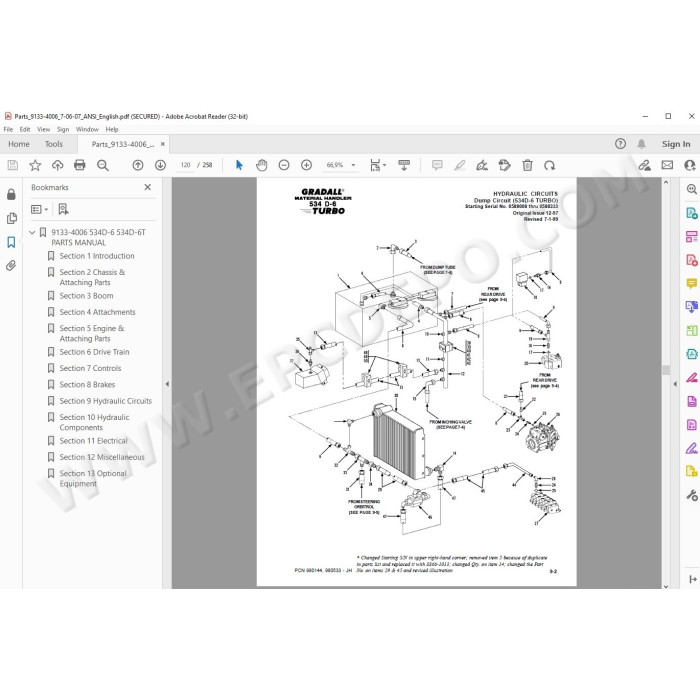Viewport: 700px width, 700px height.
Task: Open the Edit menu
Action: (25, 129)
